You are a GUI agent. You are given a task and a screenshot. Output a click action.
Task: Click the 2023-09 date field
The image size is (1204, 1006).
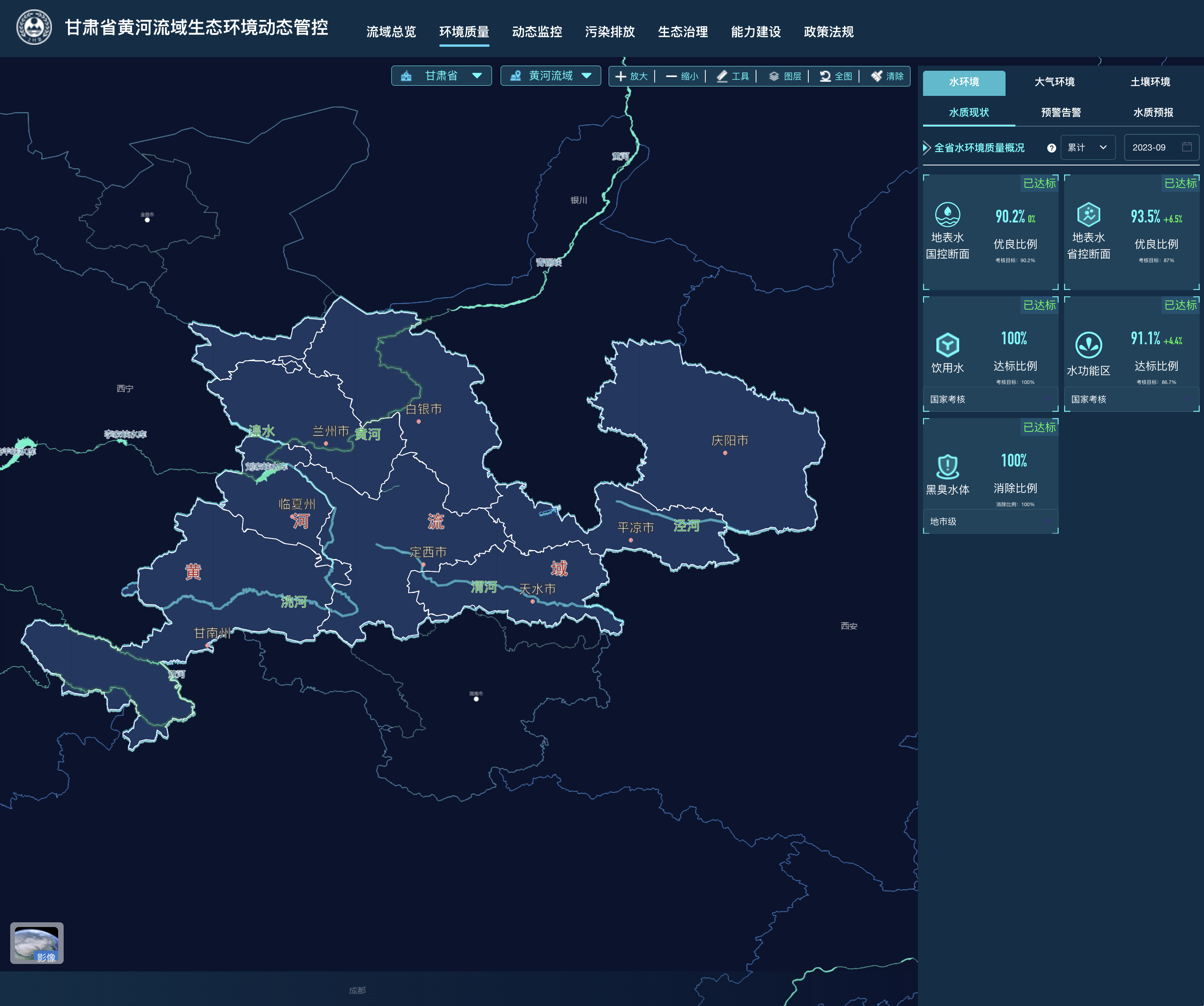point(1161,147)
